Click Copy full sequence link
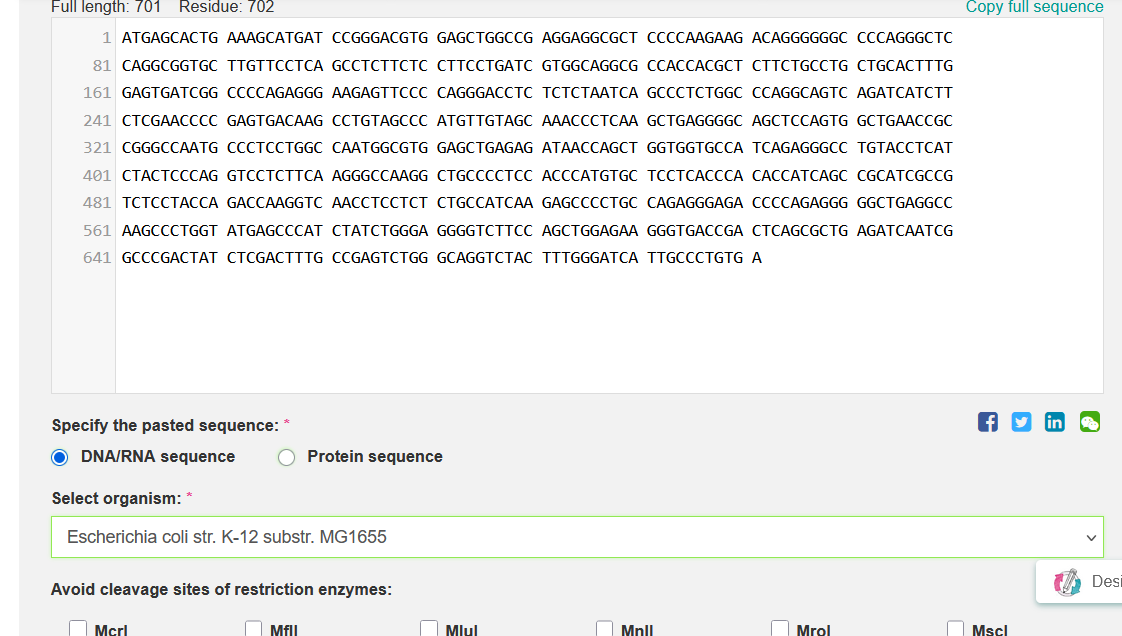1122x636 pixels. coord(1034,7)
